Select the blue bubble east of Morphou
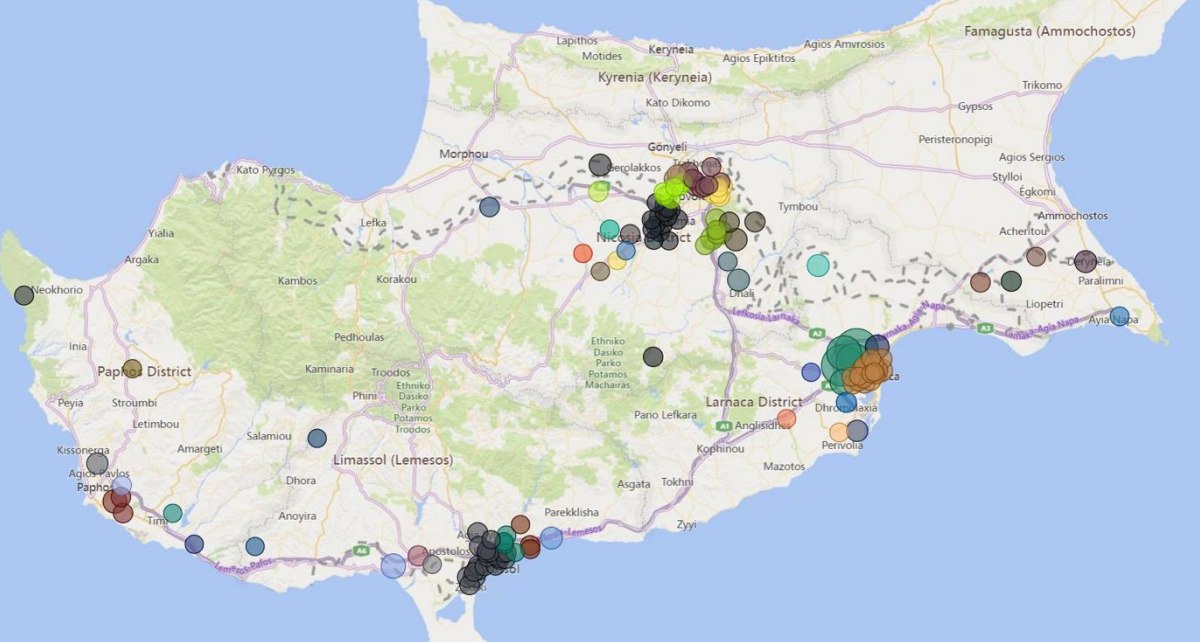 pyautogui.click(x=489, y=207)
